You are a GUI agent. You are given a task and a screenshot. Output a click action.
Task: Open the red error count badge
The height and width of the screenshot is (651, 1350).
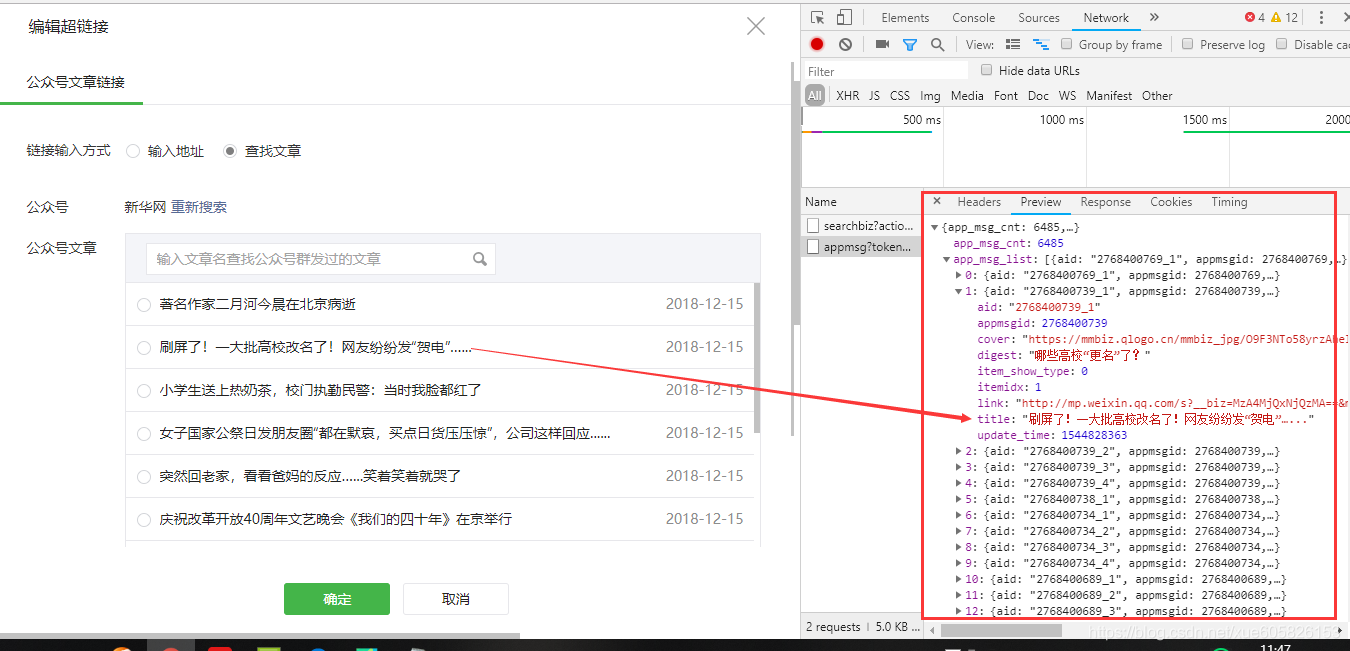coord(1255,17)
